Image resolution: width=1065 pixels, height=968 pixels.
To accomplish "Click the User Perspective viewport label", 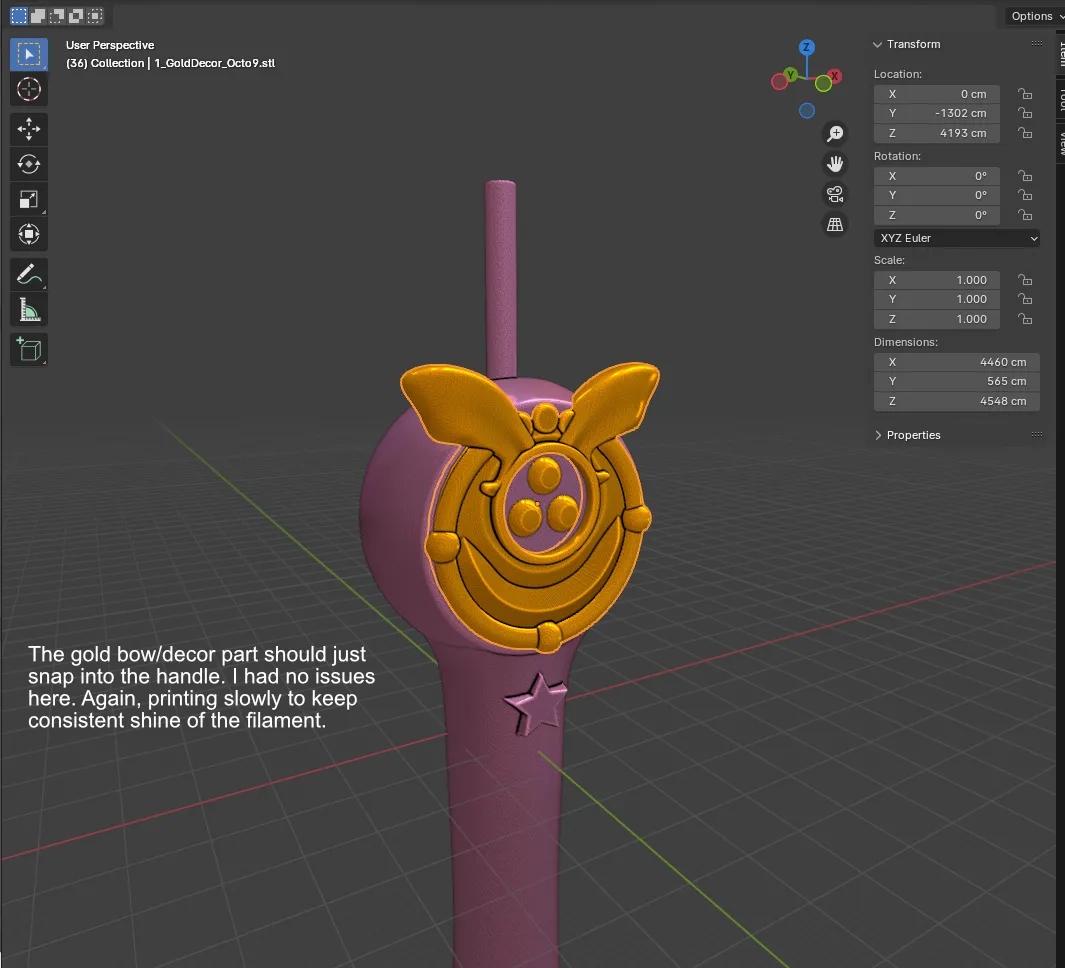I will [110, 45].
